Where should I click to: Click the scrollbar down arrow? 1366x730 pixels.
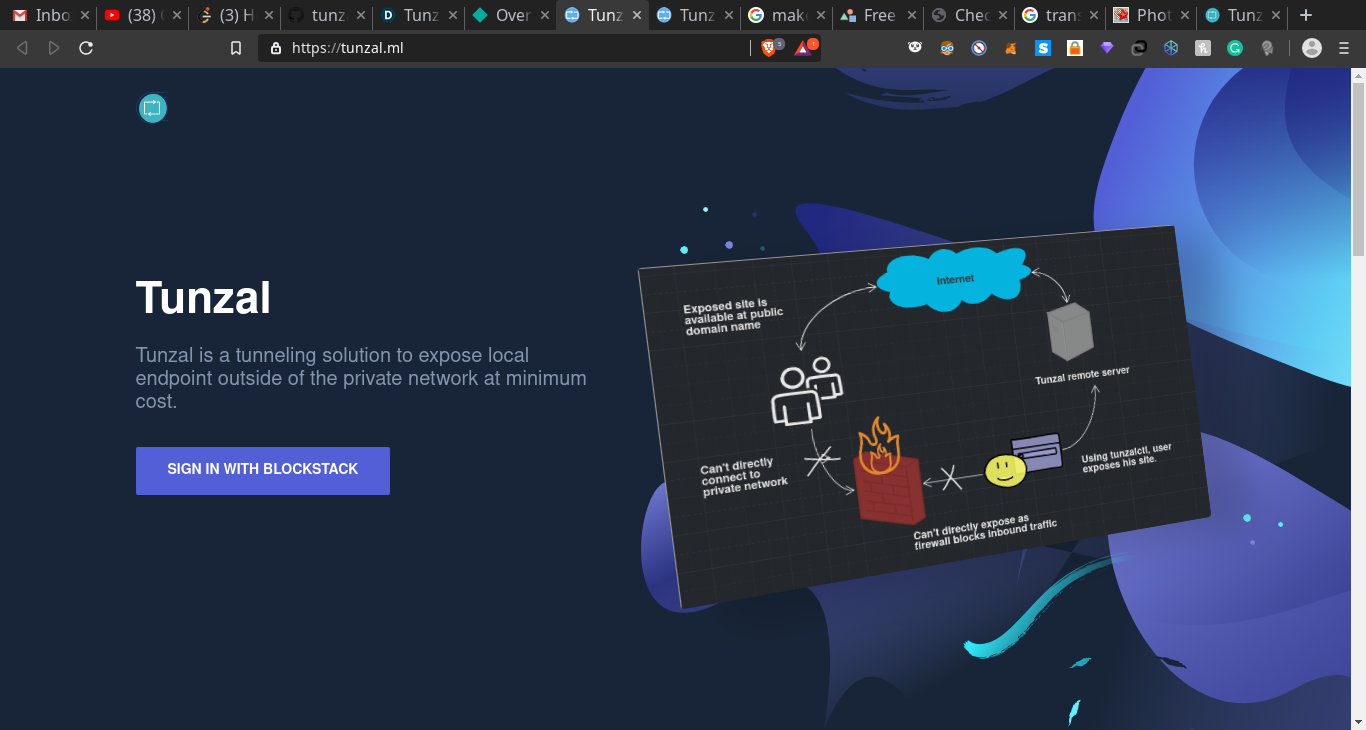[1358, 721]
